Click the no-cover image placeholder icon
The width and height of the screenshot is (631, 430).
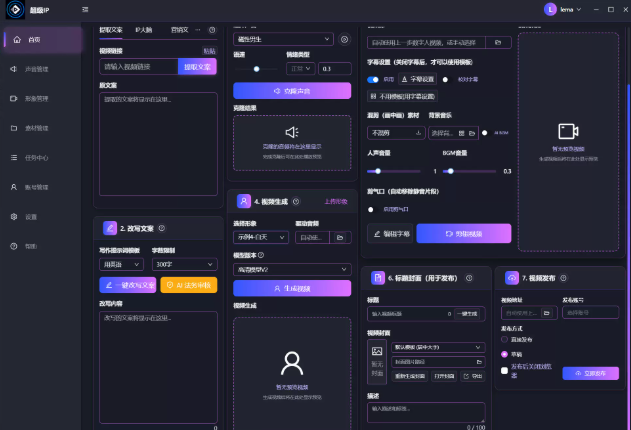pos(377,351)
